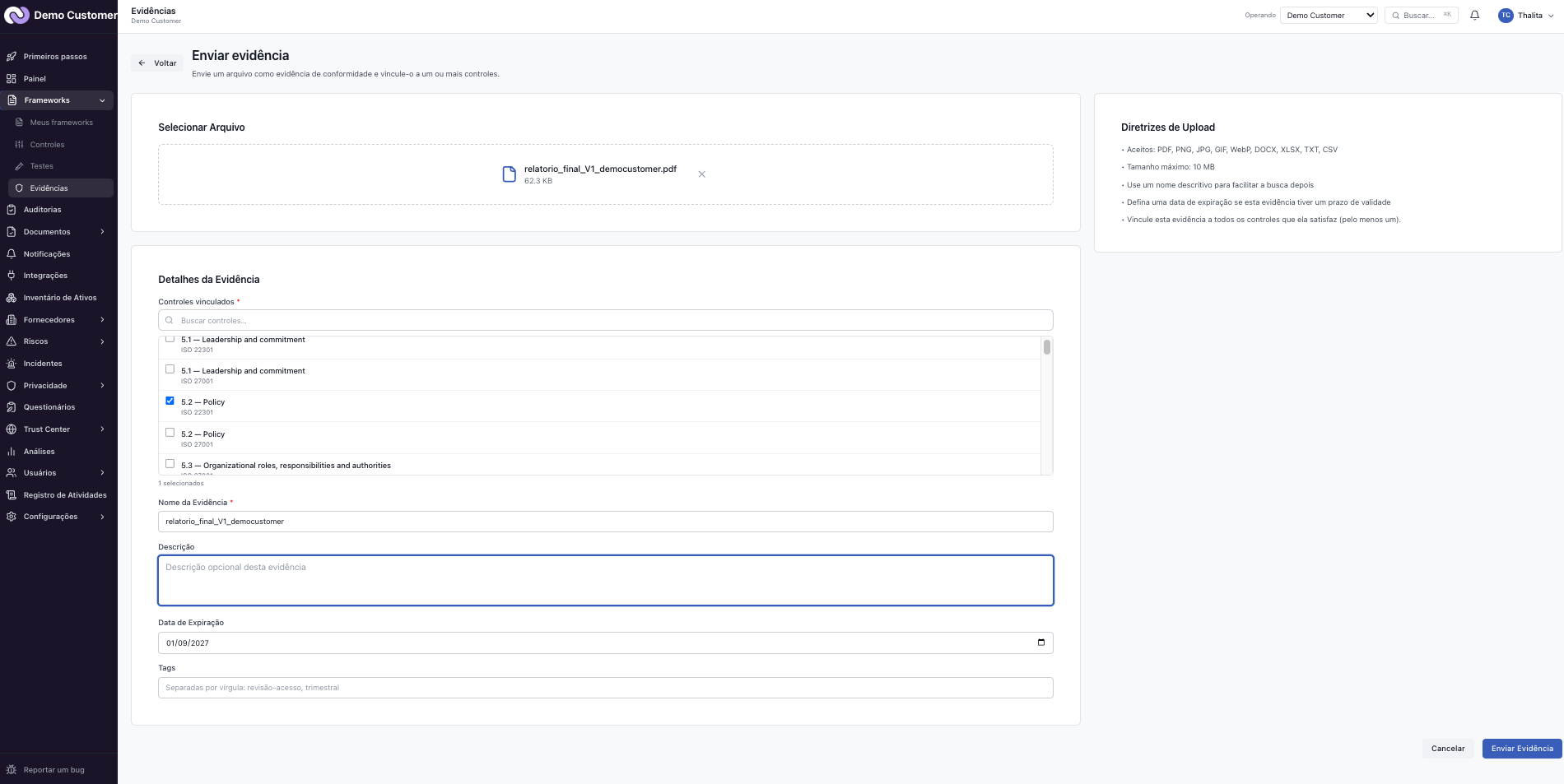Click the global Buscar search box
1564x784 pixels.
(x=1422, y=16)
